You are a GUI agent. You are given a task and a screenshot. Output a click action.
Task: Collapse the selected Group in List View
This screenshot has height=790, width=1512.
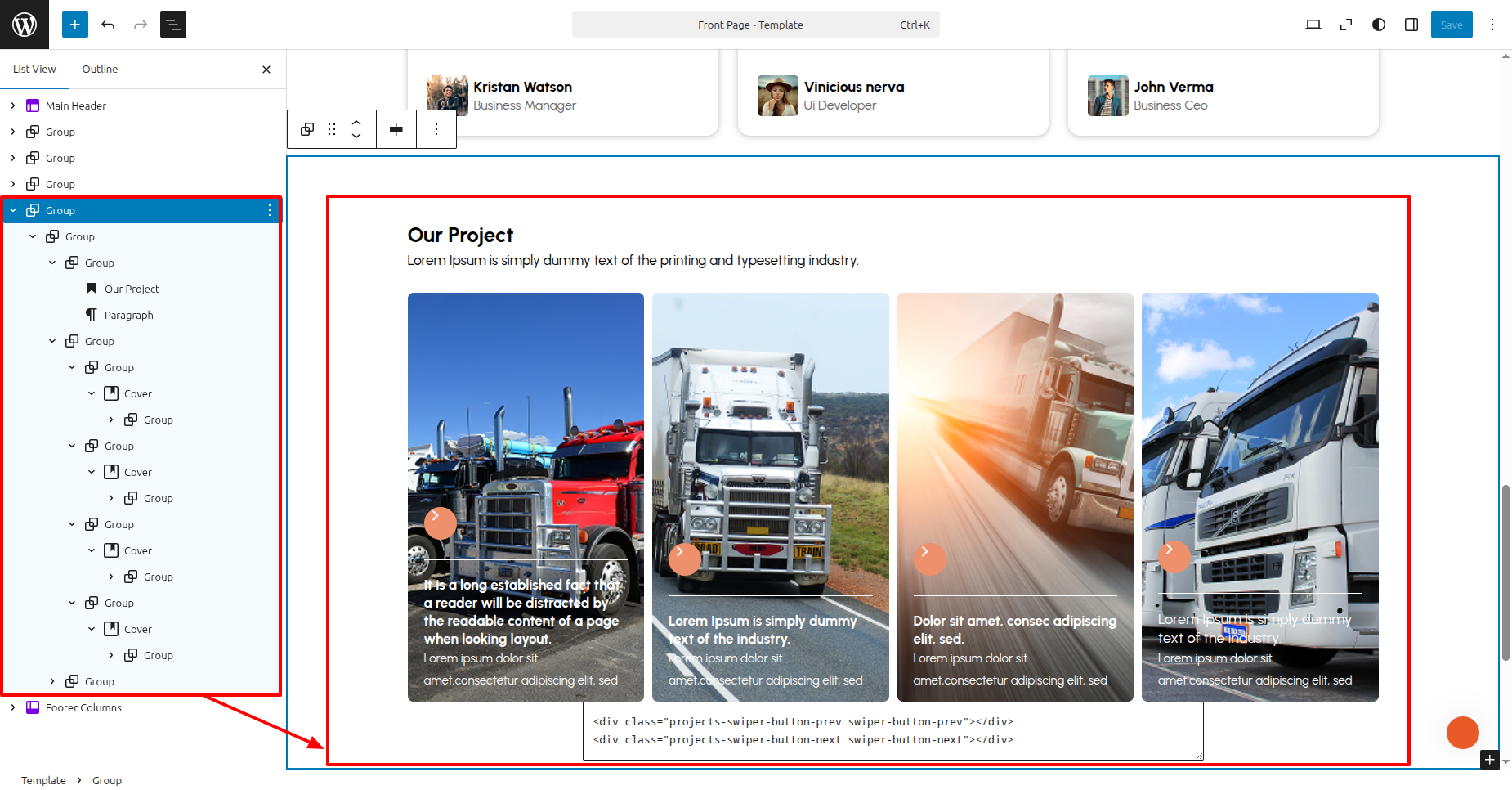pos(13,210)
